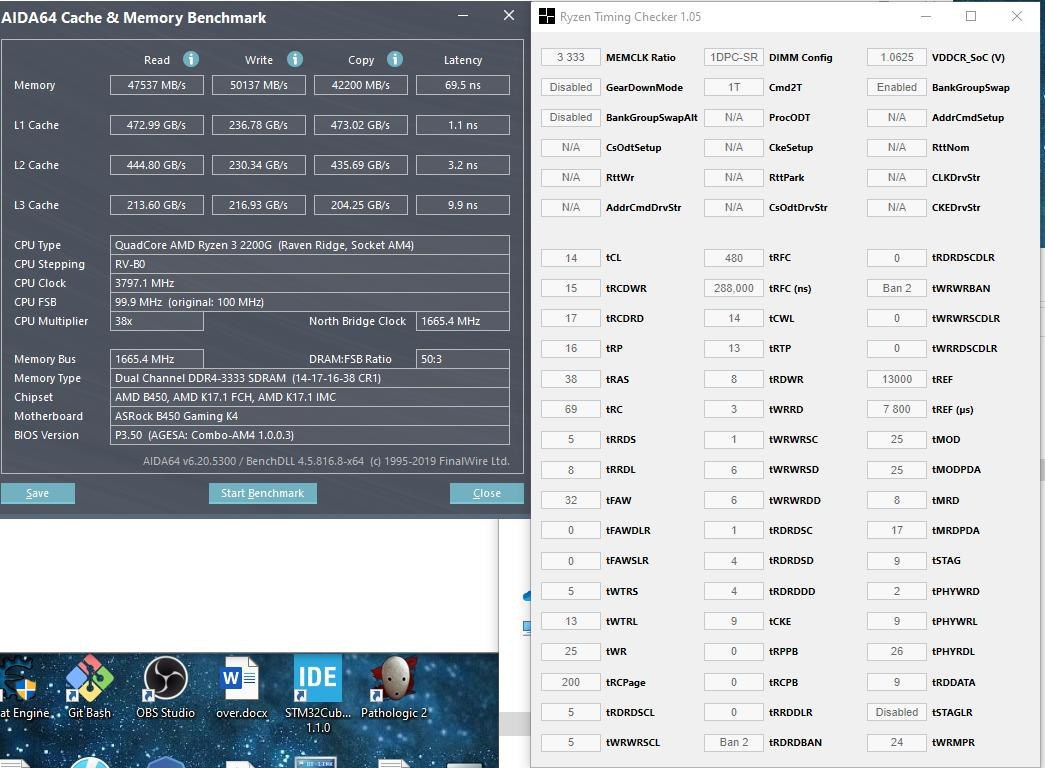Image resolution: width=1045 pixels, height=768 pixels.
Task: Click the CPU Stepping field RV-B0
Action: (310, 264)
